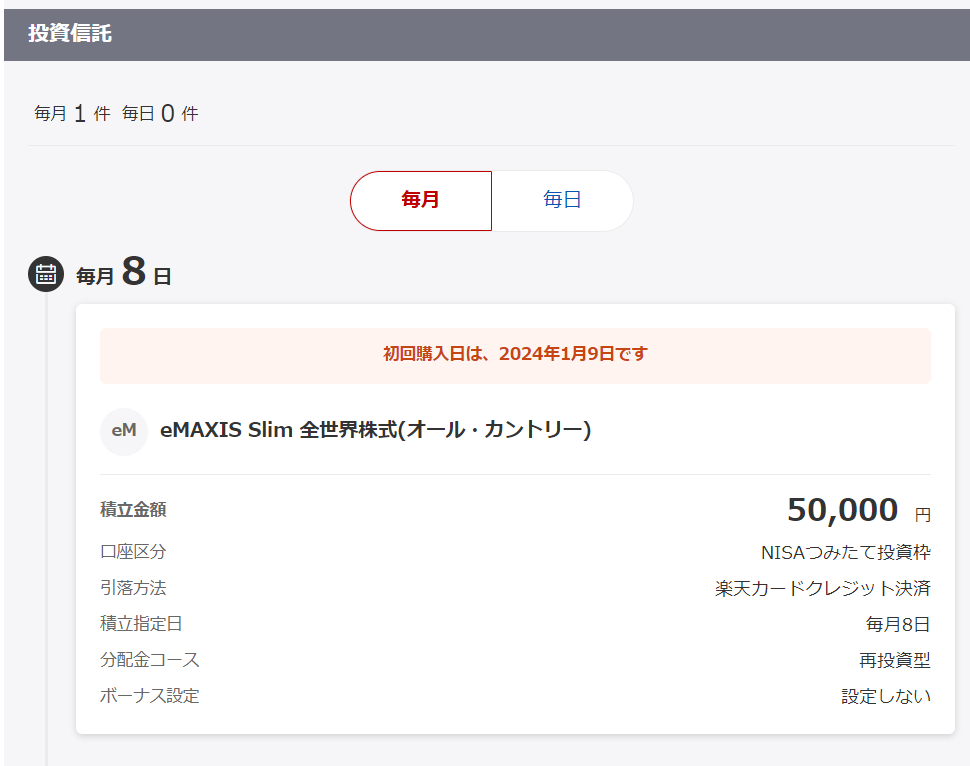Switch to the 毎日 tab
970x766 pixels.
(x=562, y=200)
